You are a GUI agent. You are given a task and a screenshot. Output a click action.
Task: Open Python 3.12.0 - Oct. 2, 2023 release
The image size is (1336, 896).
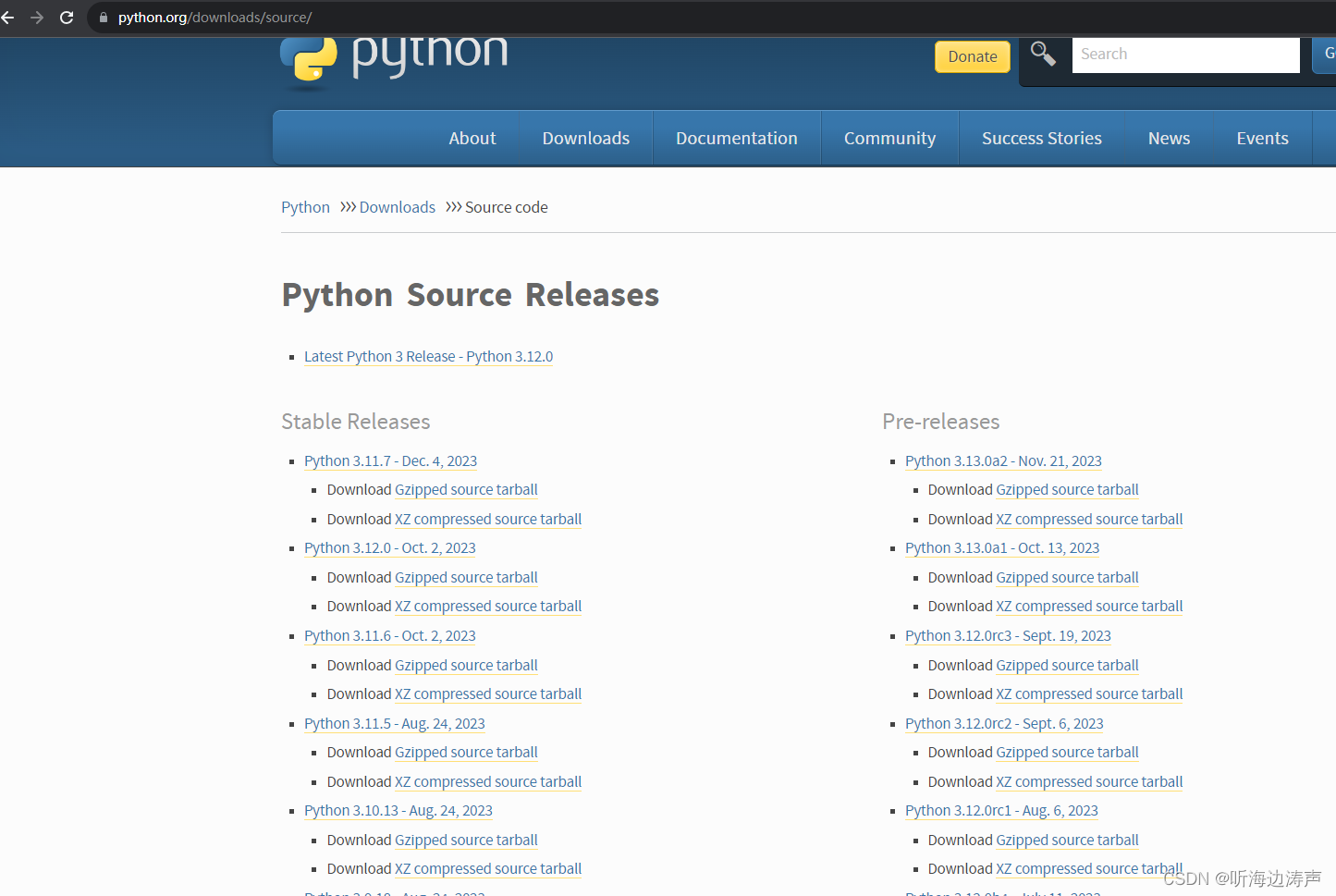(x=389, y=547)
